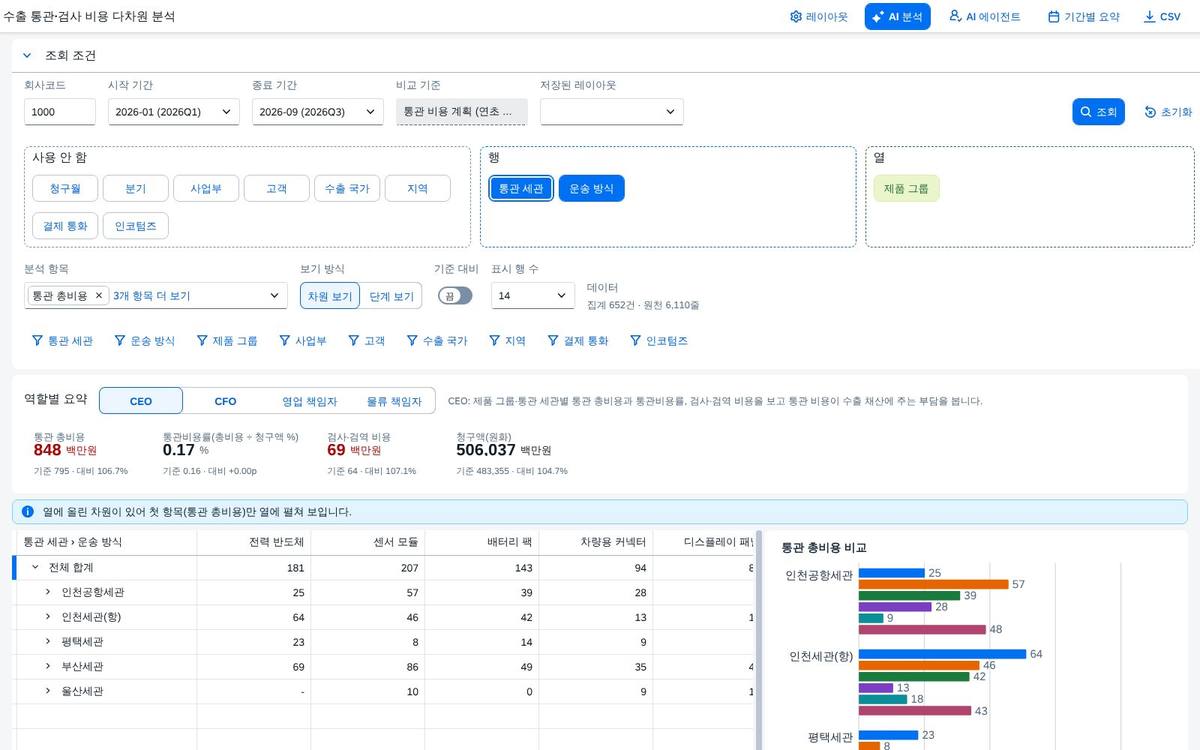Image resolution: width=1200 pixels, height=750 pixels.
Task: Click the 배터리 팩 column header
Action: point(483,542)
